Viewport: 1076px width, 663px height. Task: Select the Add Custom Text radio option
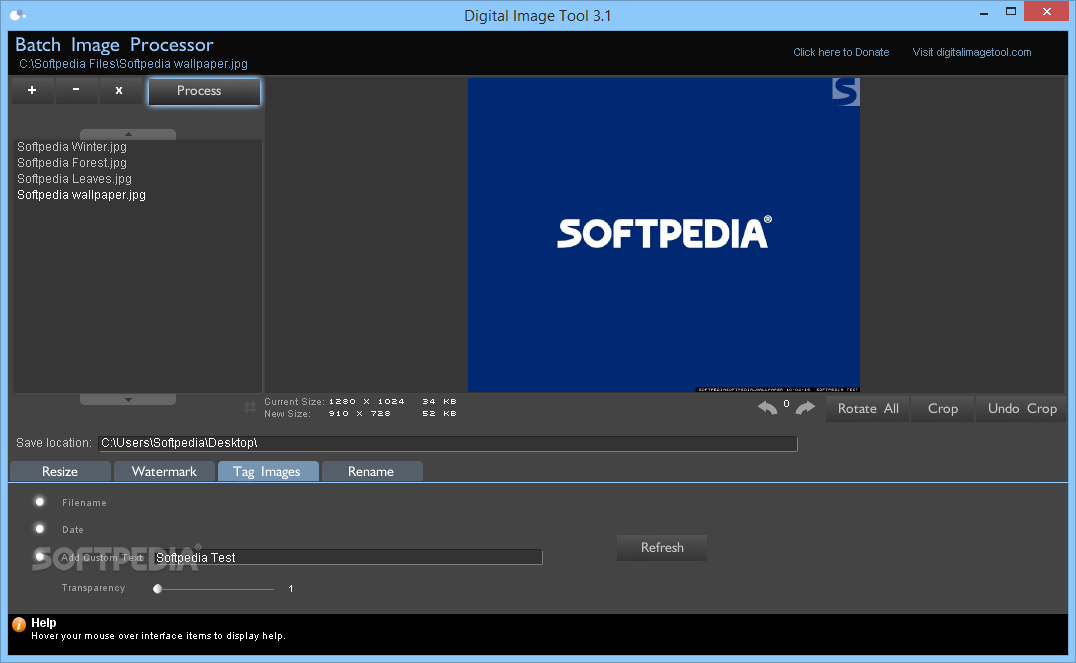click(40, 557)
